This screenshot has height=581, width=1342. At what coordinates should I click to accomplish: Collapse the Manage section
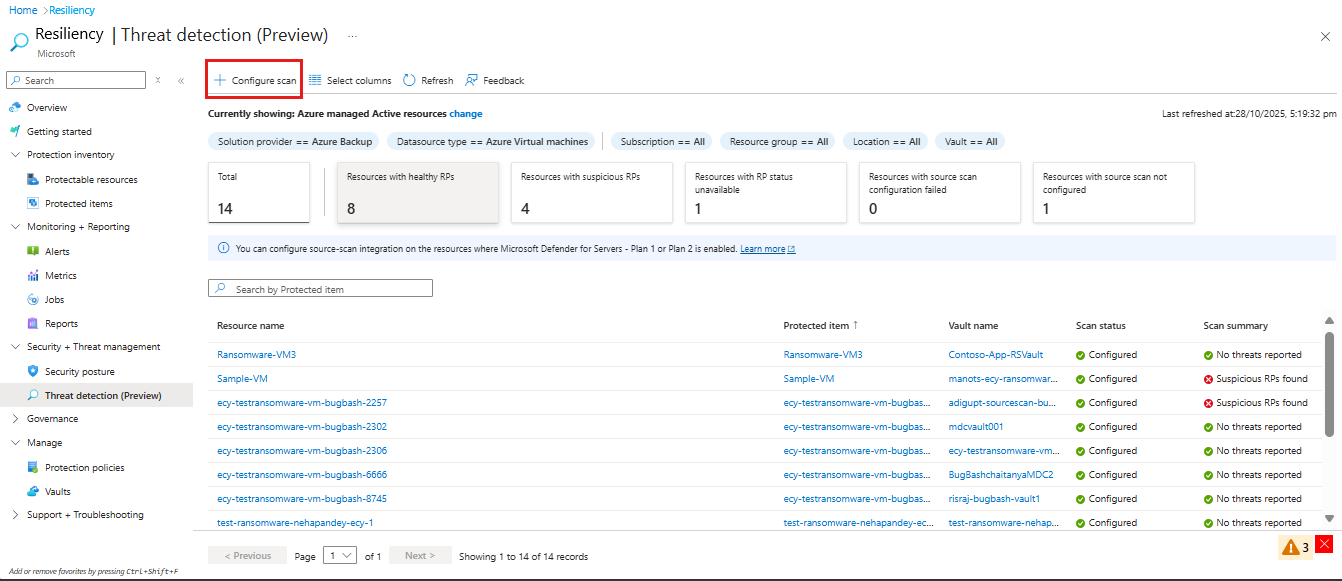(15, 443)
